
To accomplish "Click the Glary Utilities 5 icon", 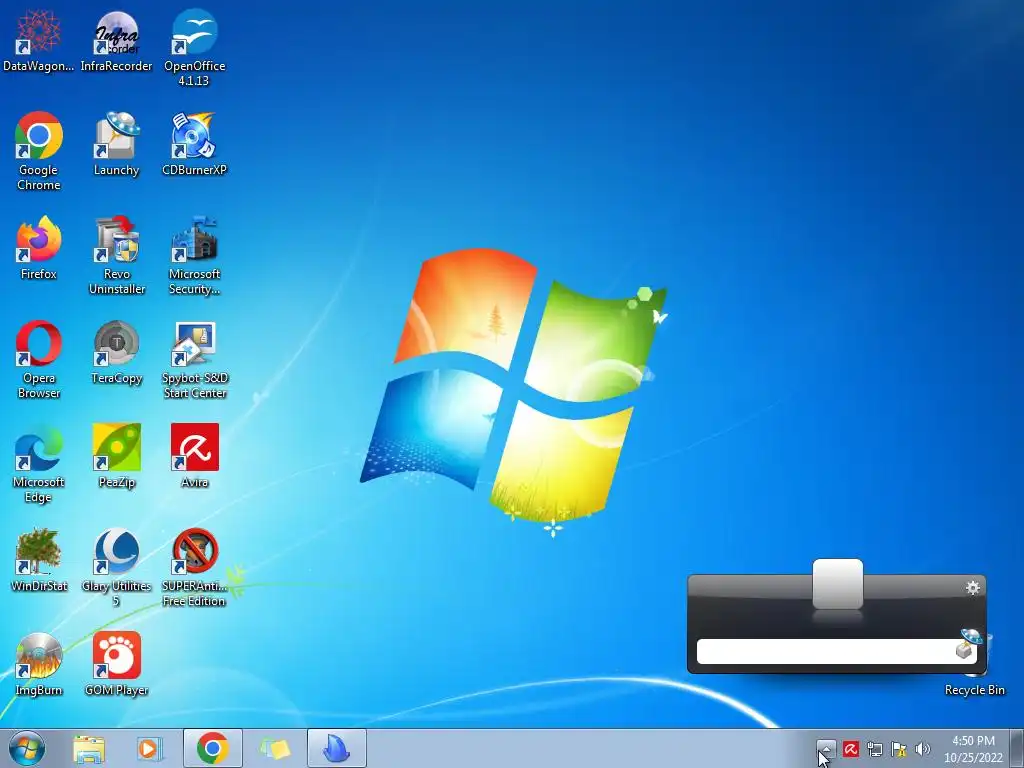I will [116, 567].
